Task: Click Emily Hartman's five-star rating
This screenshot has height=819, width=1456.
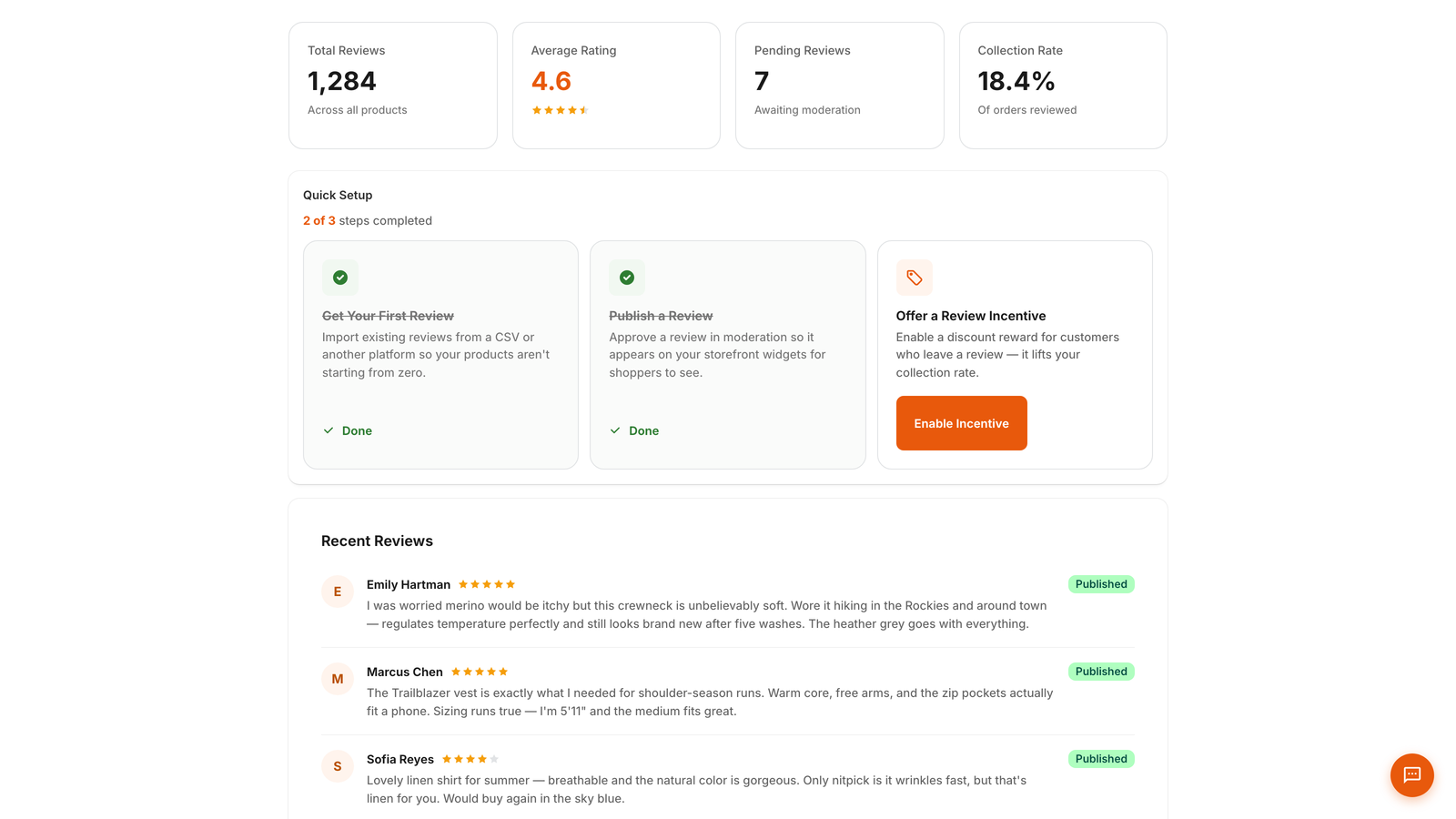Action: tap(487, 584)
